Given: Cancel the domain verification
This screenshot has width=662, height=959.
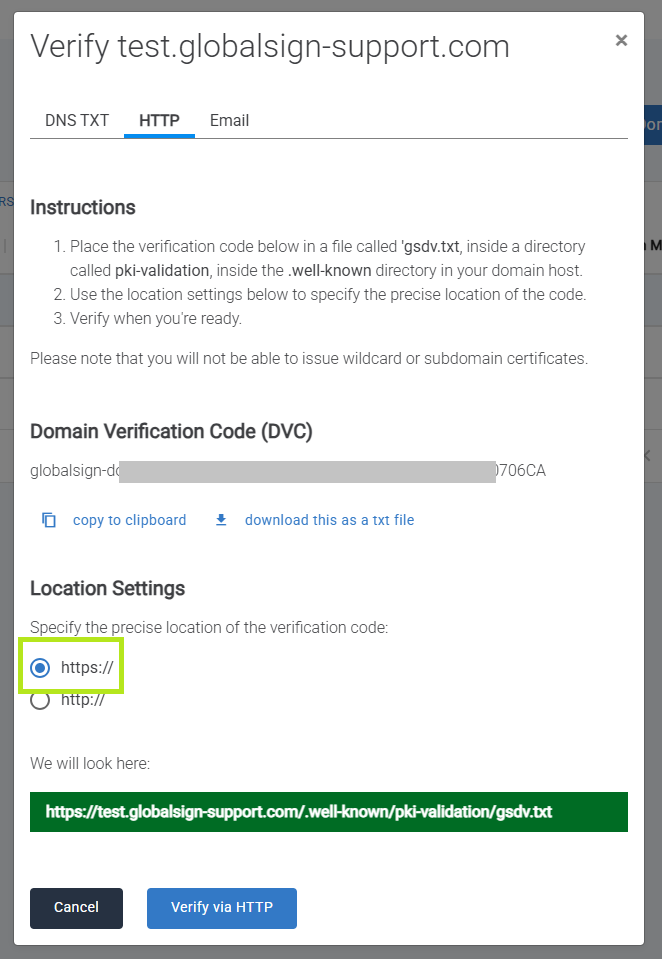Looking at the screenshot, I should pyautogui.click(x=76, y=908).
